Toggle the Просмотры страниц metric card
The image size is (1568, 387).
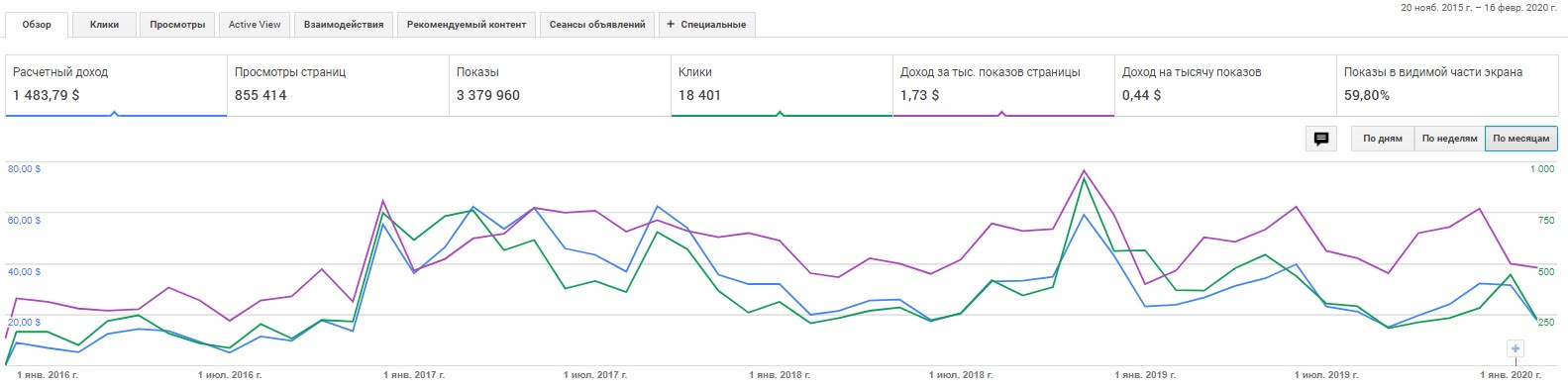click(338, 85)
